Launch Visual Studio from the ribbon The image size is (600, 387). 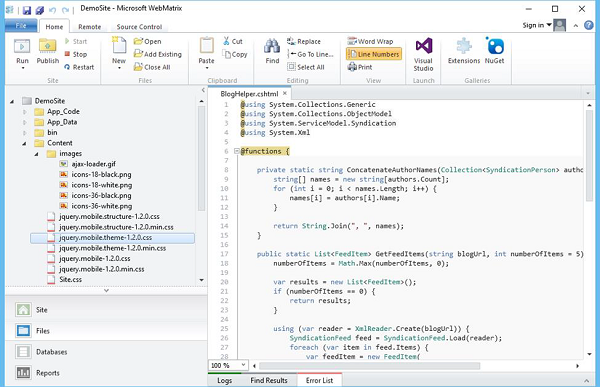(x=423, y=54)
